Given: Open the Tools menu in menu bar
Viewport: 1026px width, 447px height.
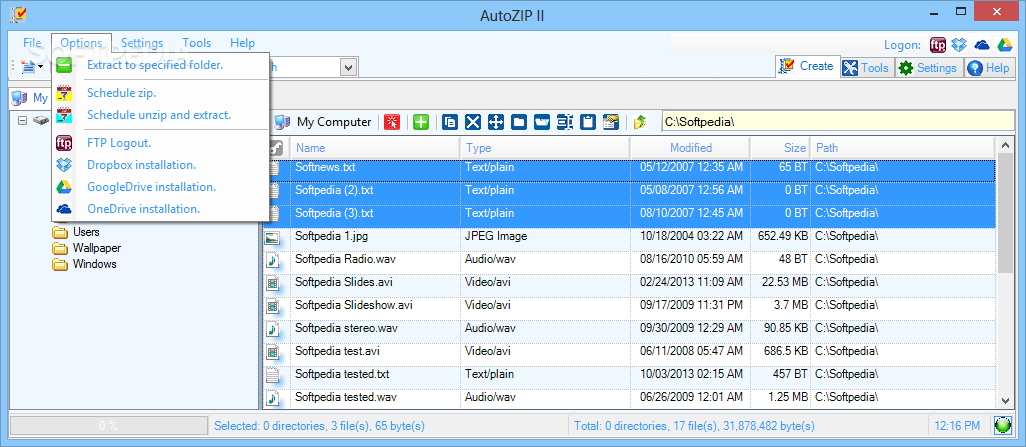Looking at the screenshot, I should tap(197, 43).
